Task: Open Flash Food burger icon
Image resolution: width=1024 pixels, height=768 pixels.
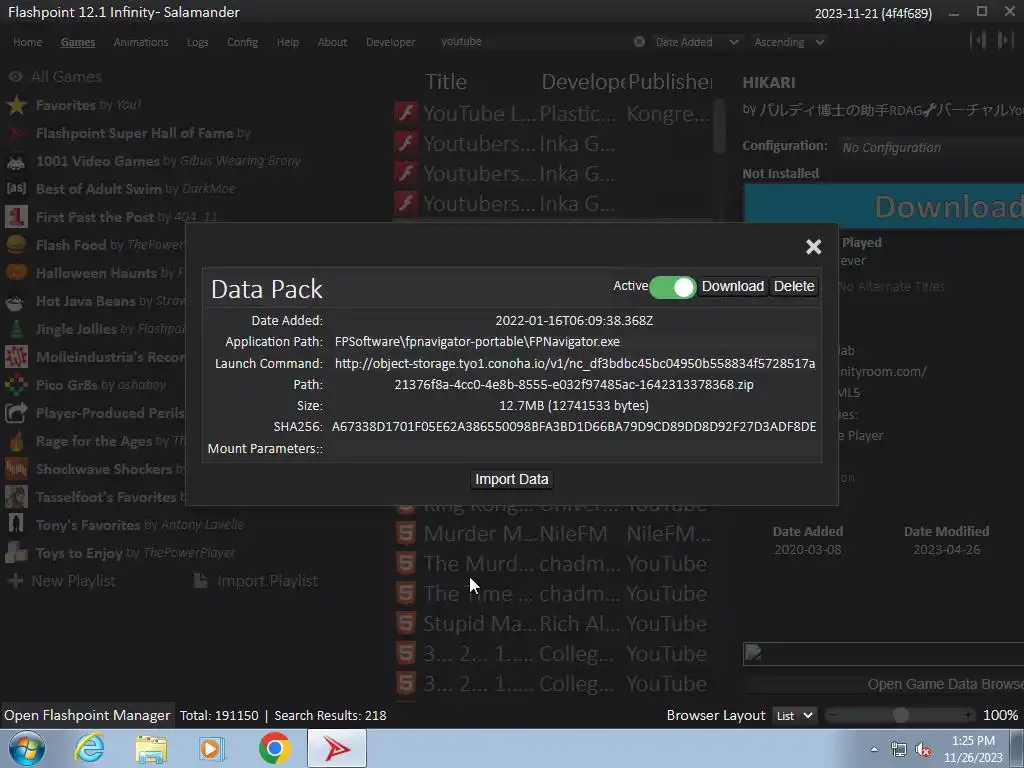Action: [16, 245]
